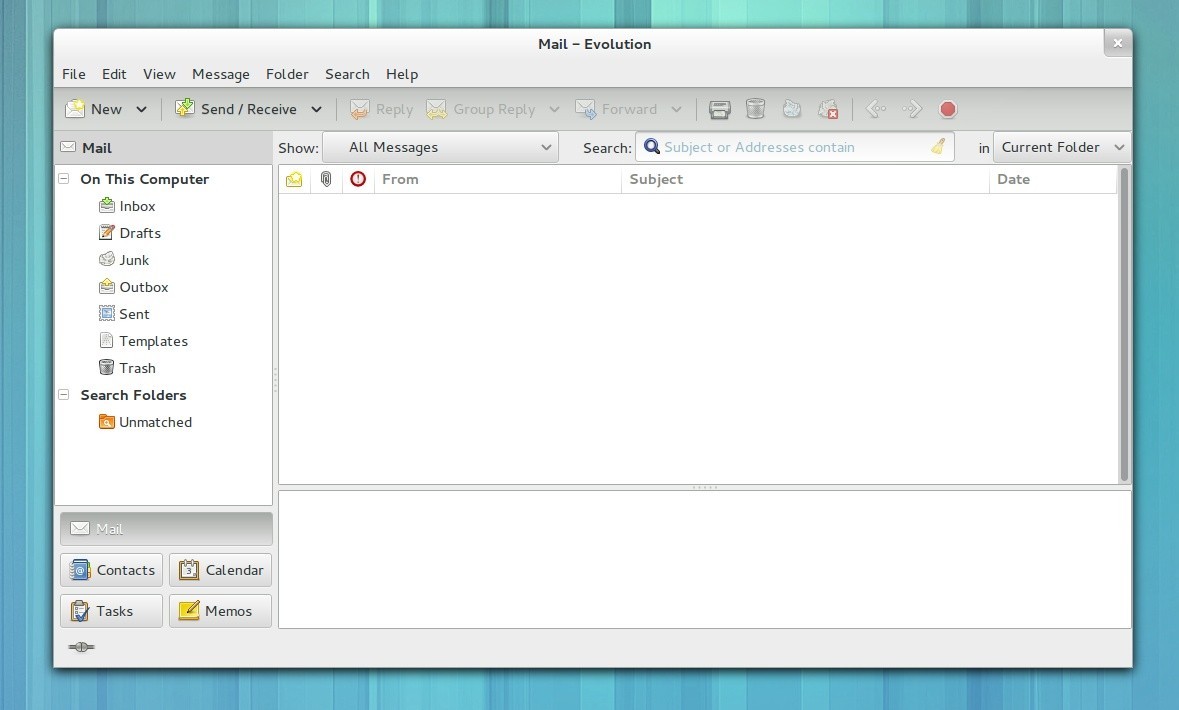
Task: Open the Current Folder scope dropdown
Action: pos(1062,147)
